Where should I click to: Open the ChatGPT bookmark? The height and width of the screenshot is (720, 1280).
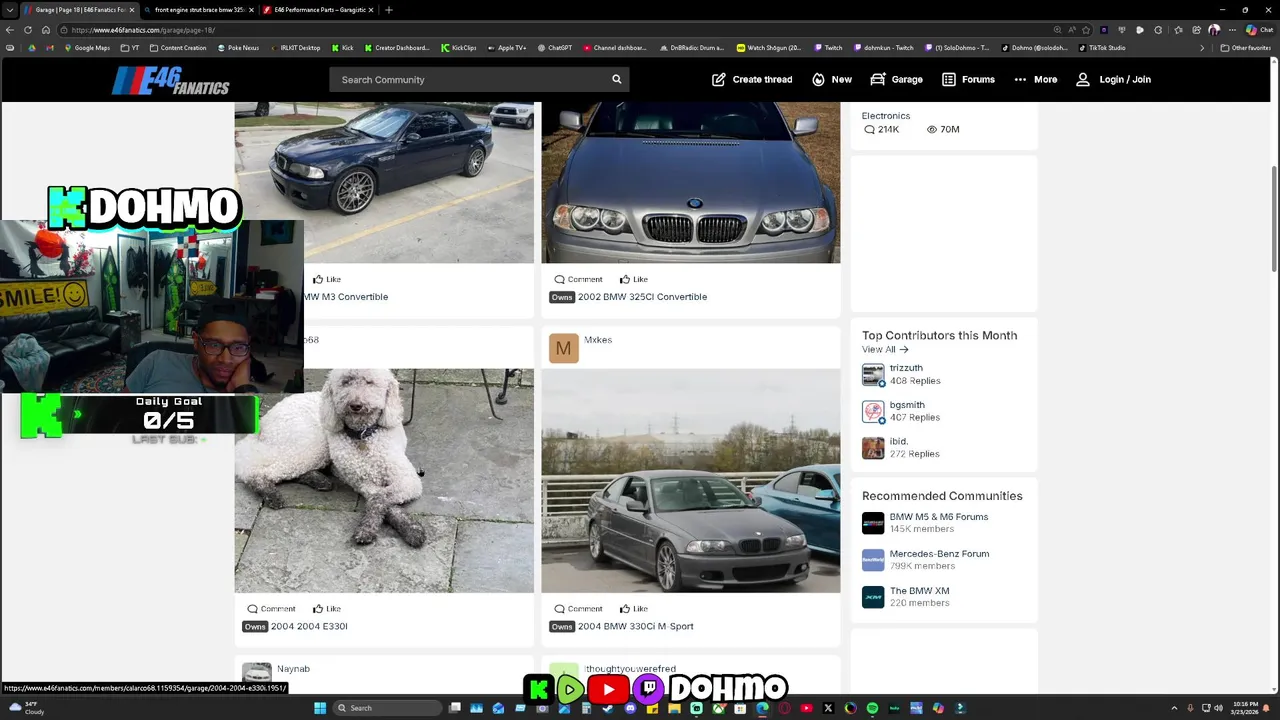555,48
